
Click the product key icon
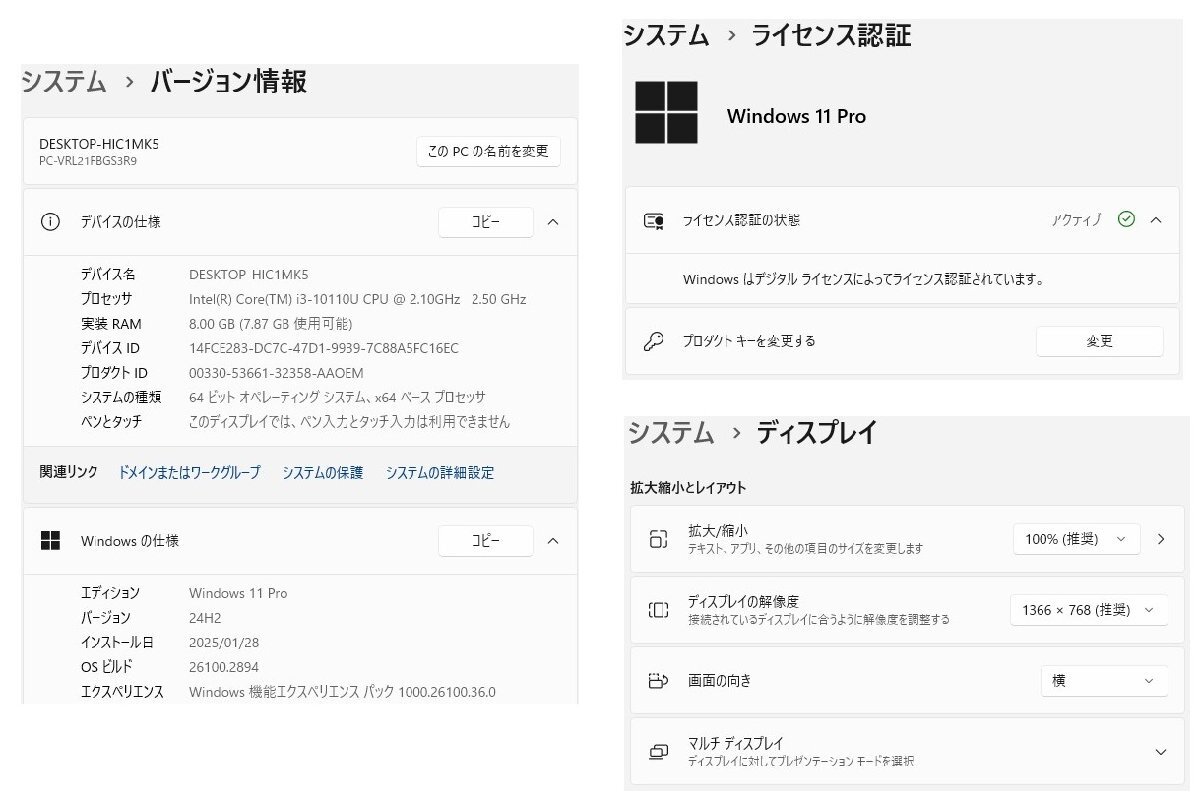(654, 341)
